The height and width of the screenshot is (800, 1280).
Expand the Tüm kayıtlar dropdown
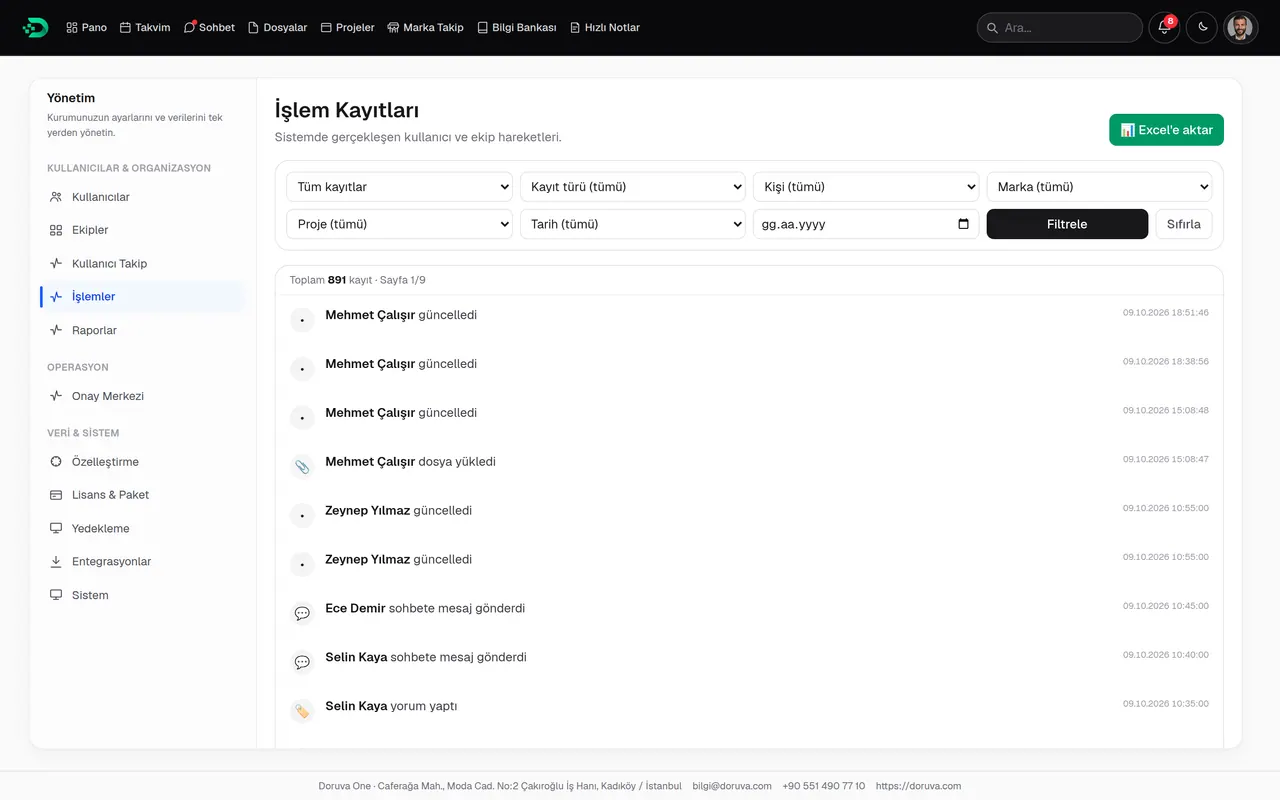[x=399, y=187]
